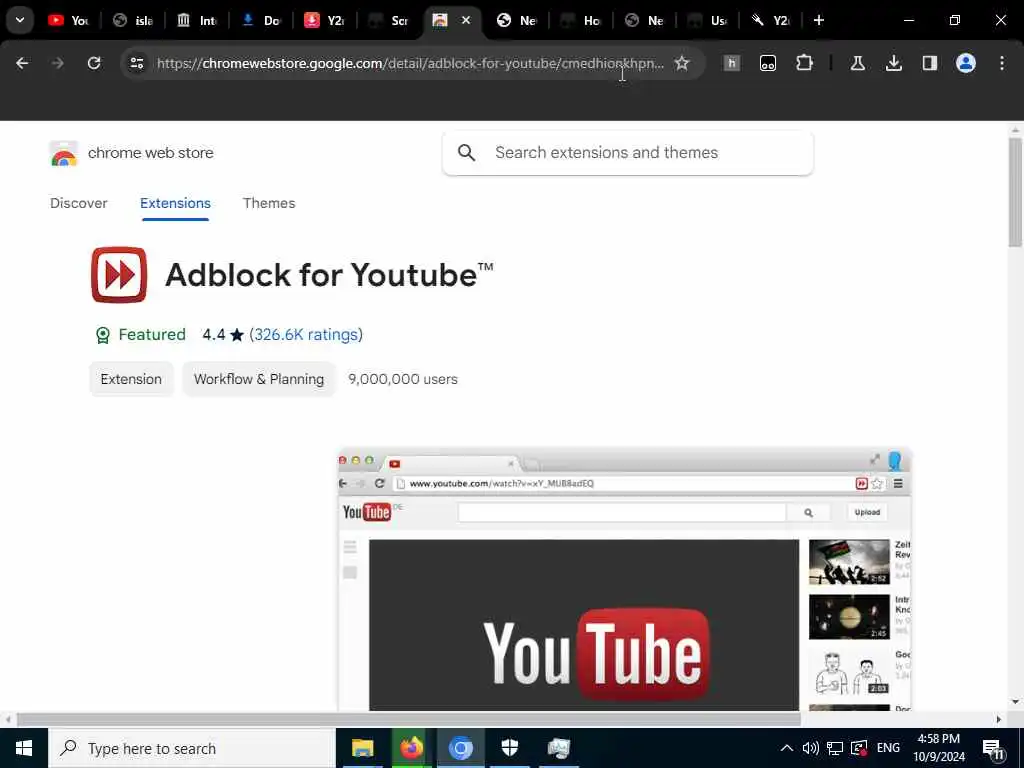This screenshot has height=768, width=1024.
Task: Close the active Chrome Web Store tab
Action: point(466,20)
